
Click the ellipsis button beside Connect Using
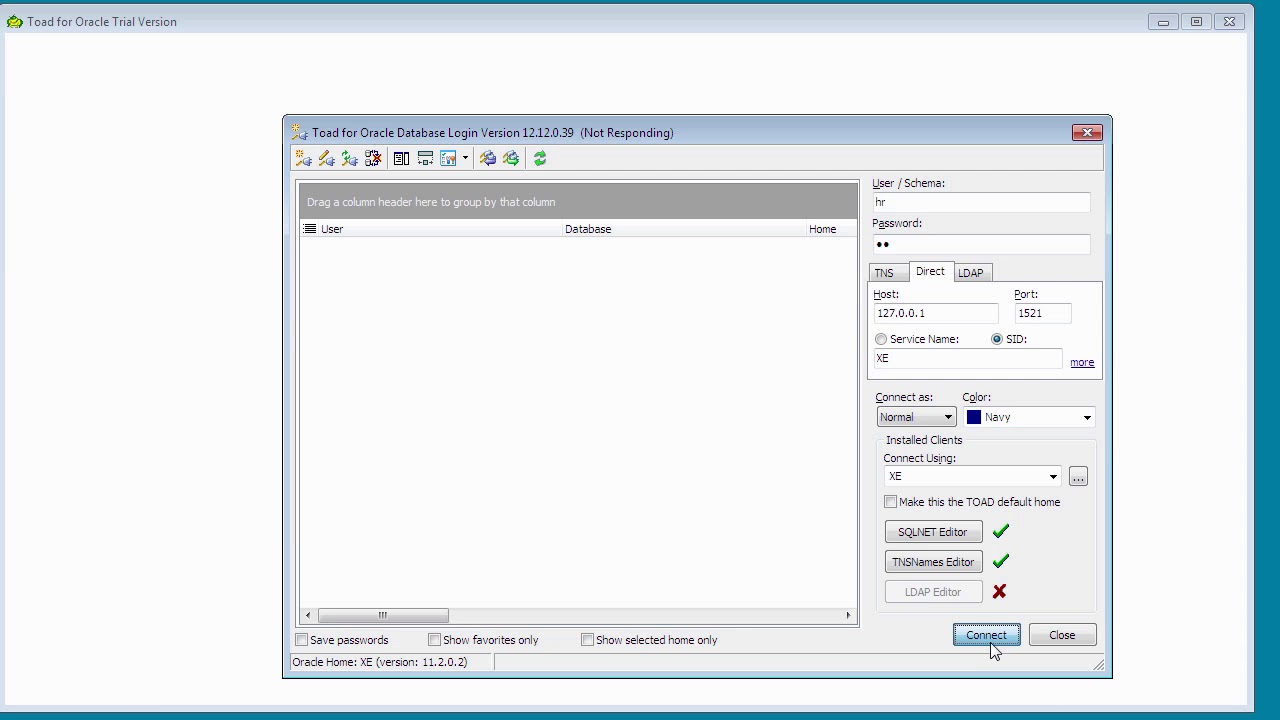[1078, 477]
